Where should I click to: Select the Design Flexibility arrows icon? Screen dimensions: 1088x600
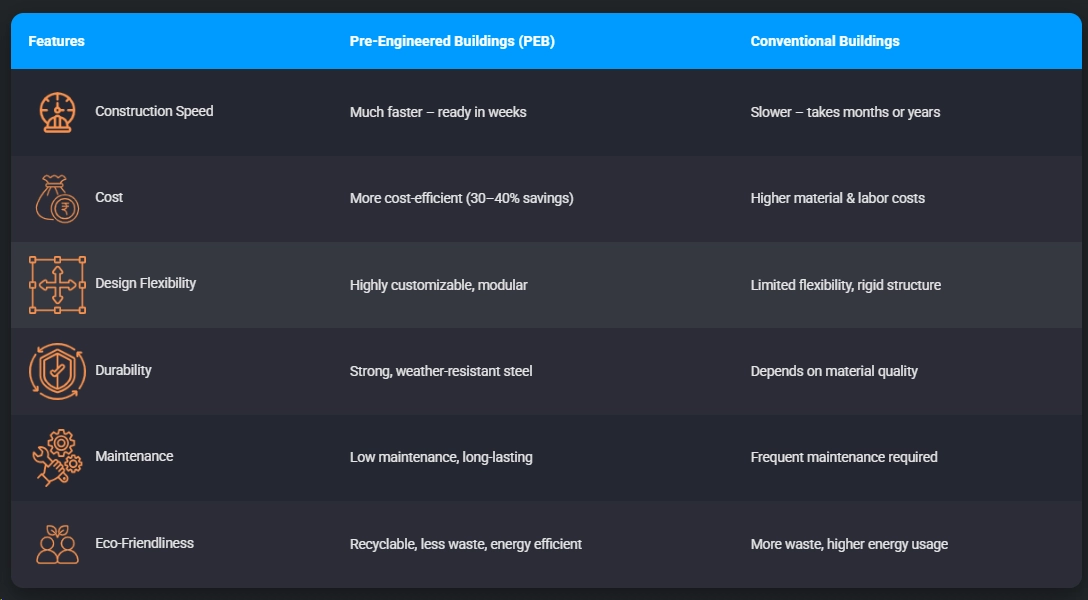[57, 284]
